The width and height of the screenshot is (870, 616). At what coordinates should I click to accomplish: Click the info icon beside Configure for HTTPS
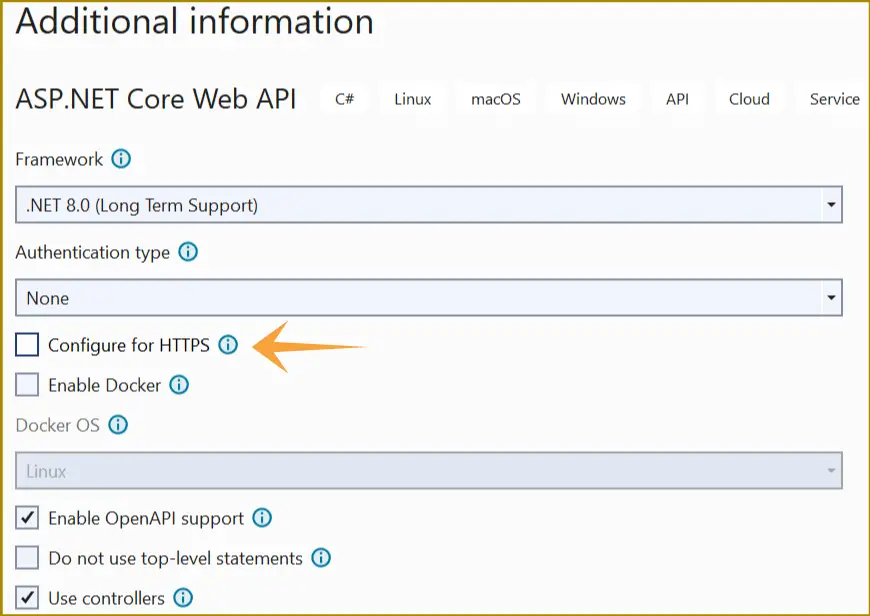[228, 345]
